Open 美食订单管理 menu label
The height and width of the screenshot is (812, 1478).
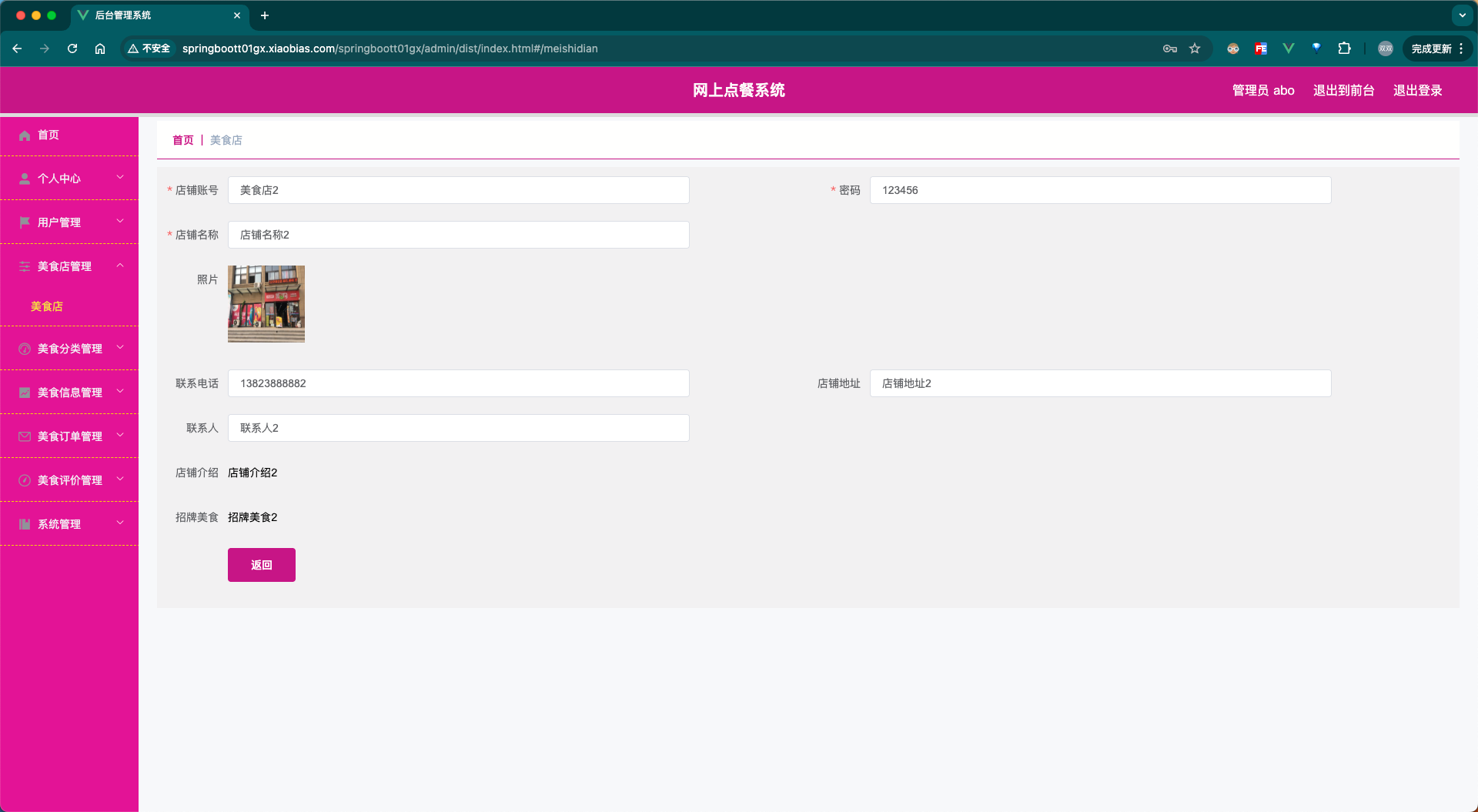(70, 436)
